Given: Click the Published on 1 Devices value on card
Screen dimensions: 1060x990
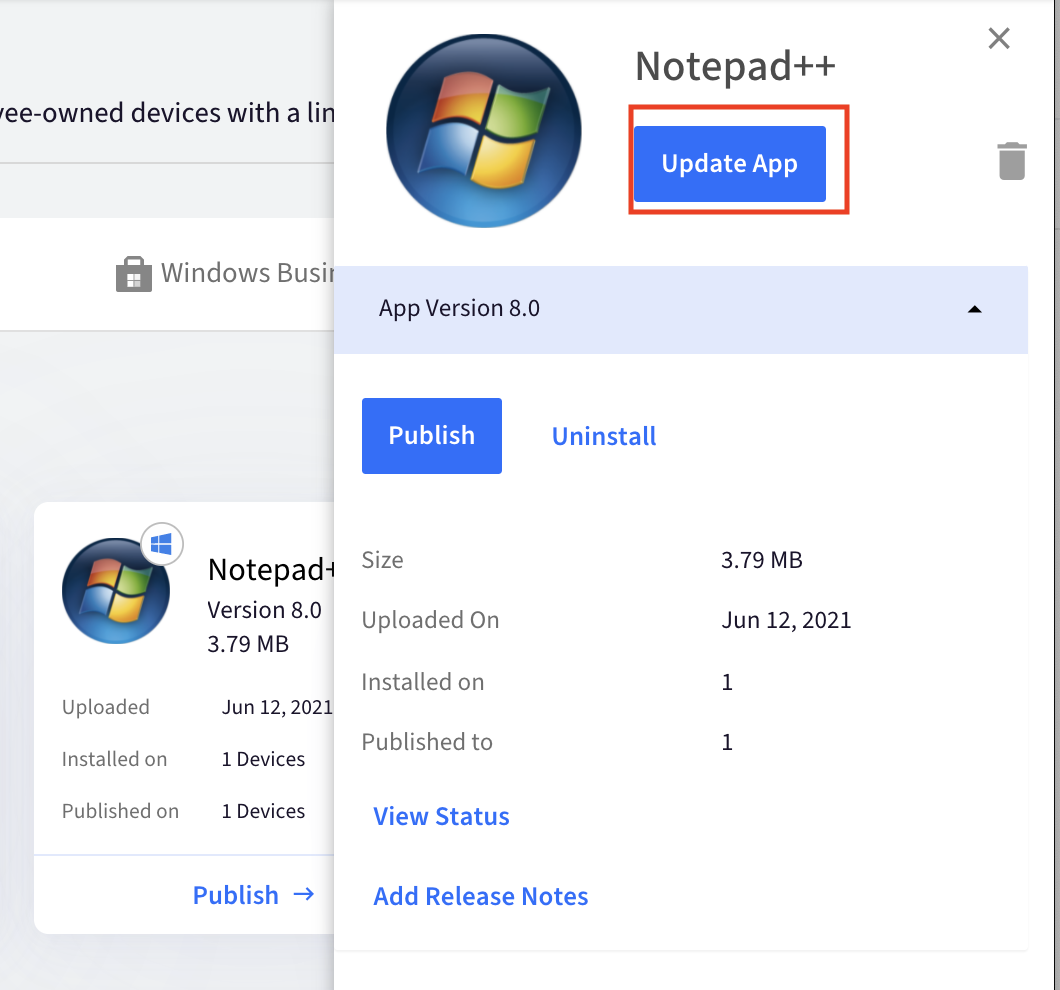Looking at the screenshot, I should (263, 811).
